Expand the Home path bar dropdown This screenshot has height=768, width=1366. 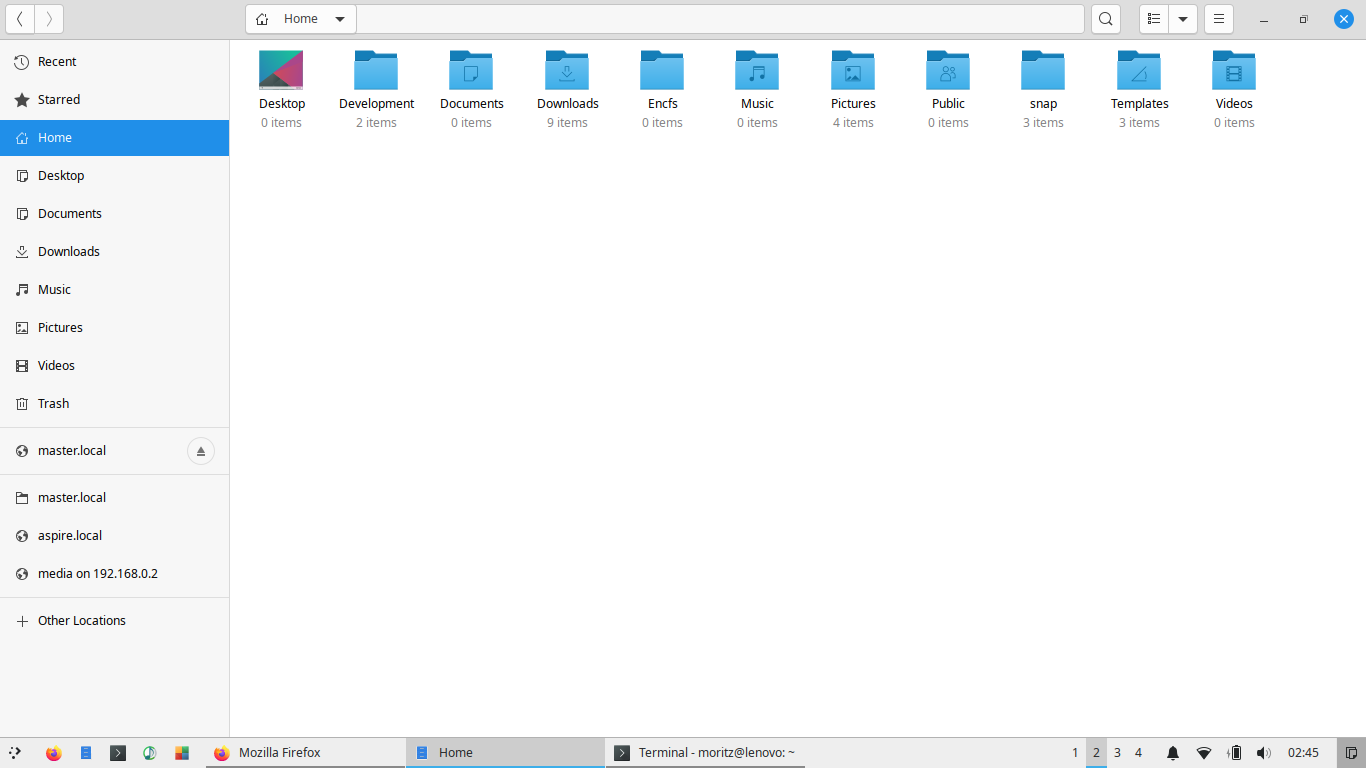point(340,19)
